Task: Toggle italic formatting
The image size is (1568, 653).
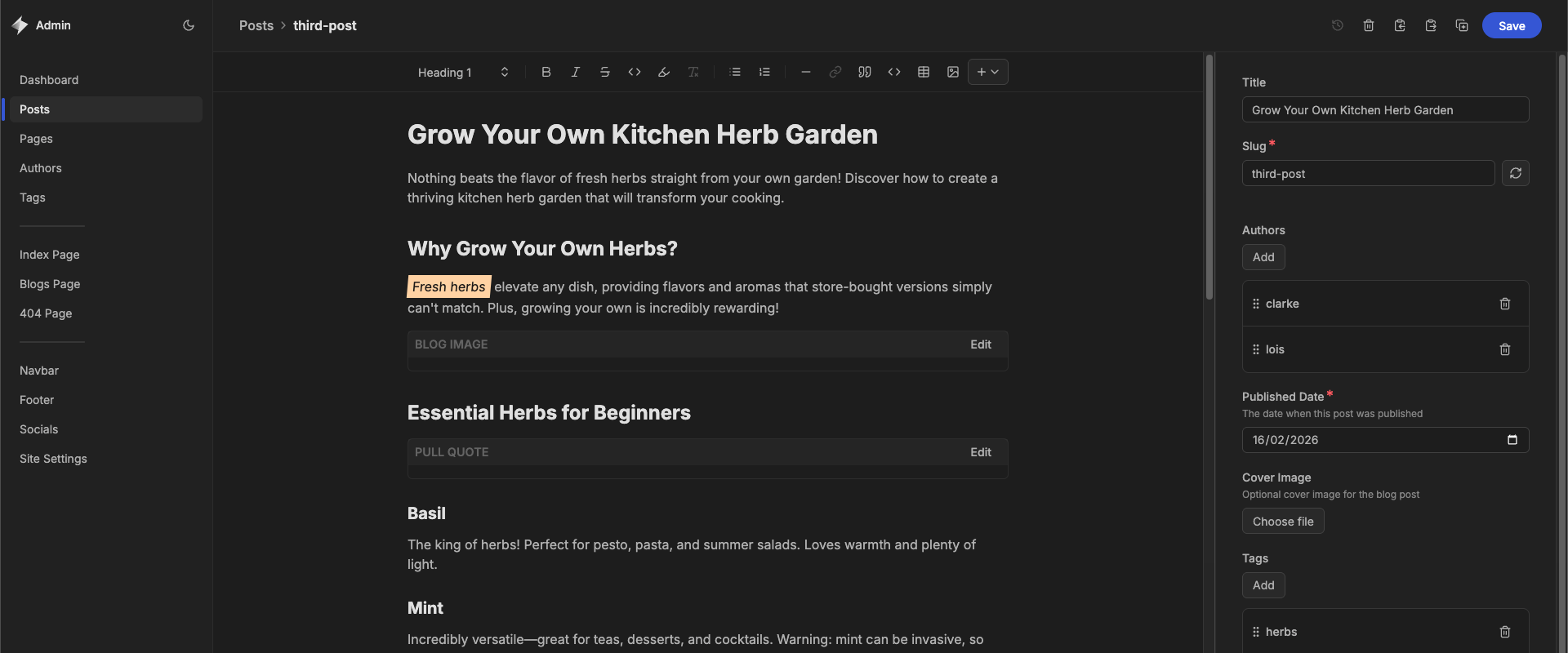Action: point(575,72)
